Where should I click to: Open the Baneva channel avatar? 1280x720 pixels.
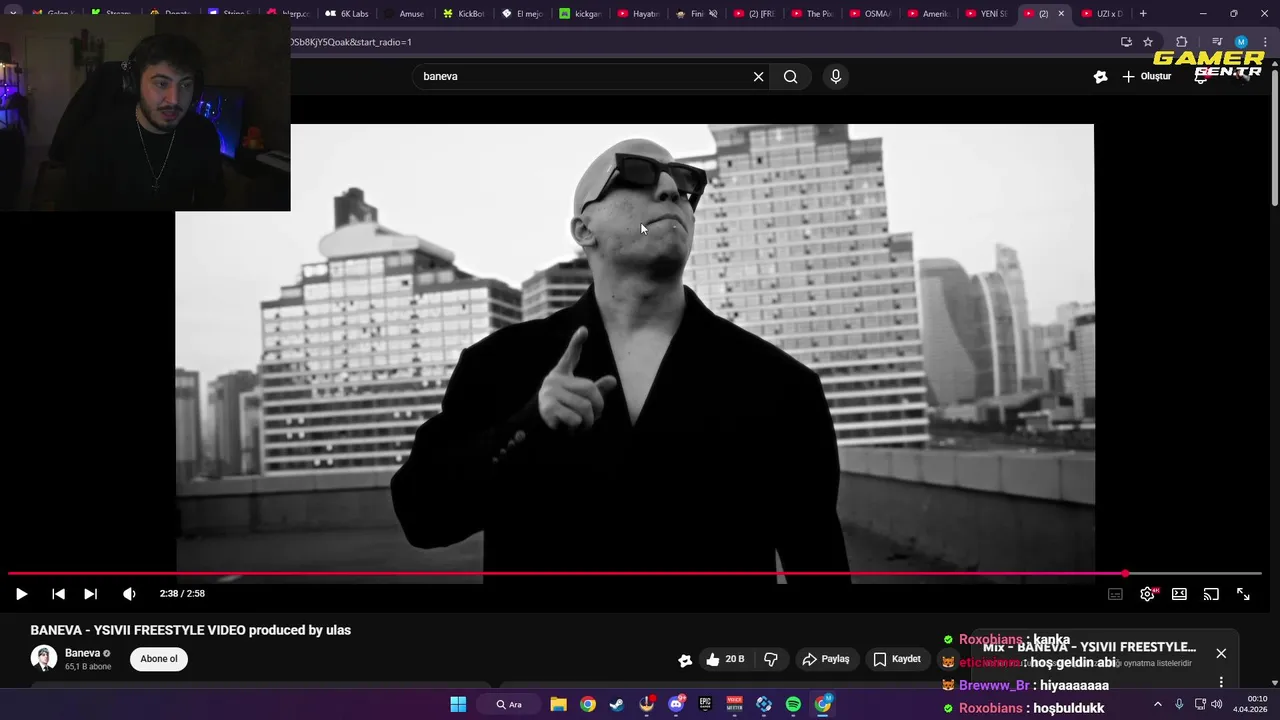pos(44,658)
